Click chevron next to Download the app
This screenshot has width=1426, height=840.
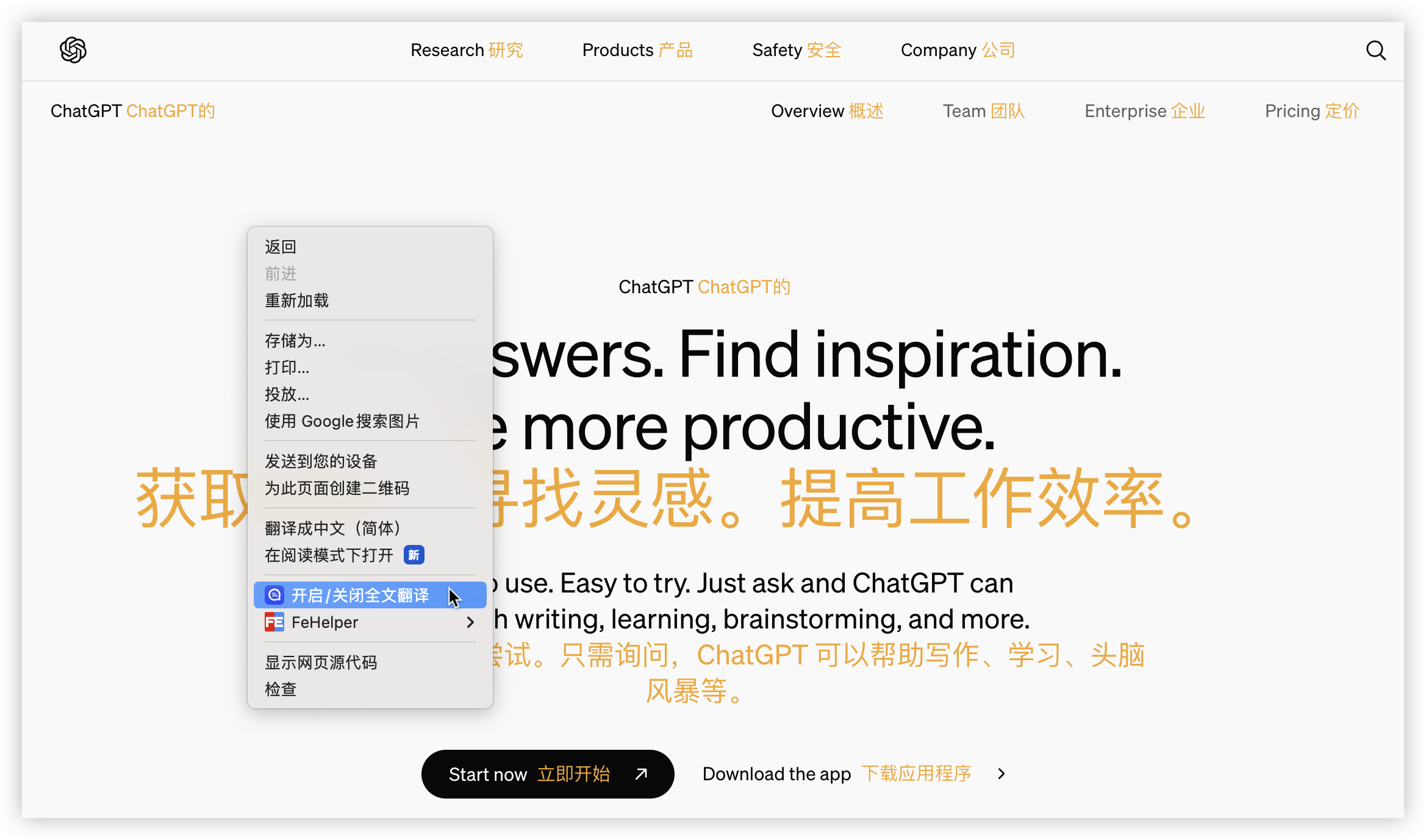click(1001, 774)
